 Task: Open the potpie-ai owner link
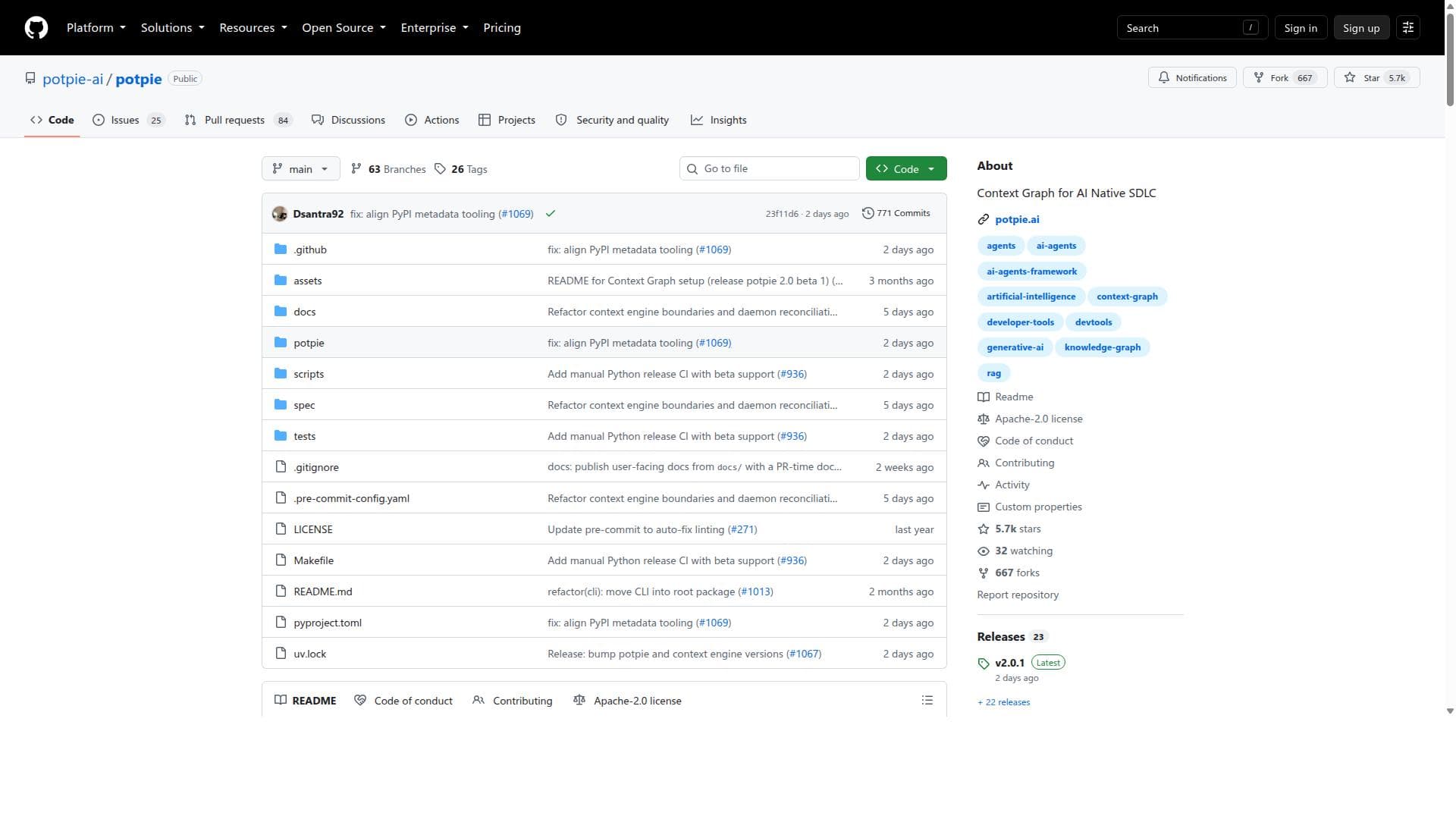(x=73, y=79)
